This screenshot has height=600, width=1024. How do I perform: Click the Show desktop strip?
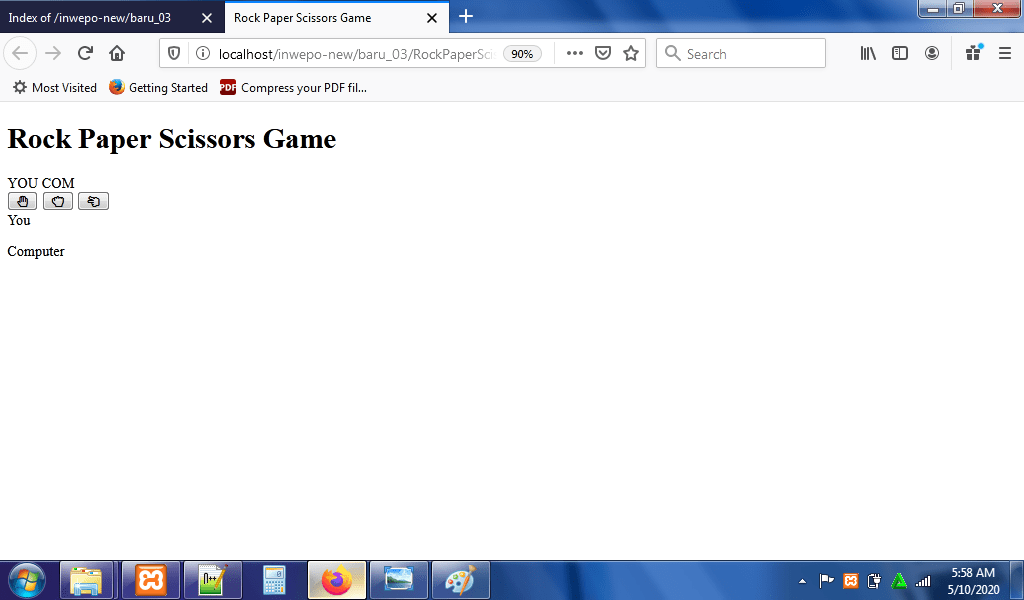point(1017,580)
